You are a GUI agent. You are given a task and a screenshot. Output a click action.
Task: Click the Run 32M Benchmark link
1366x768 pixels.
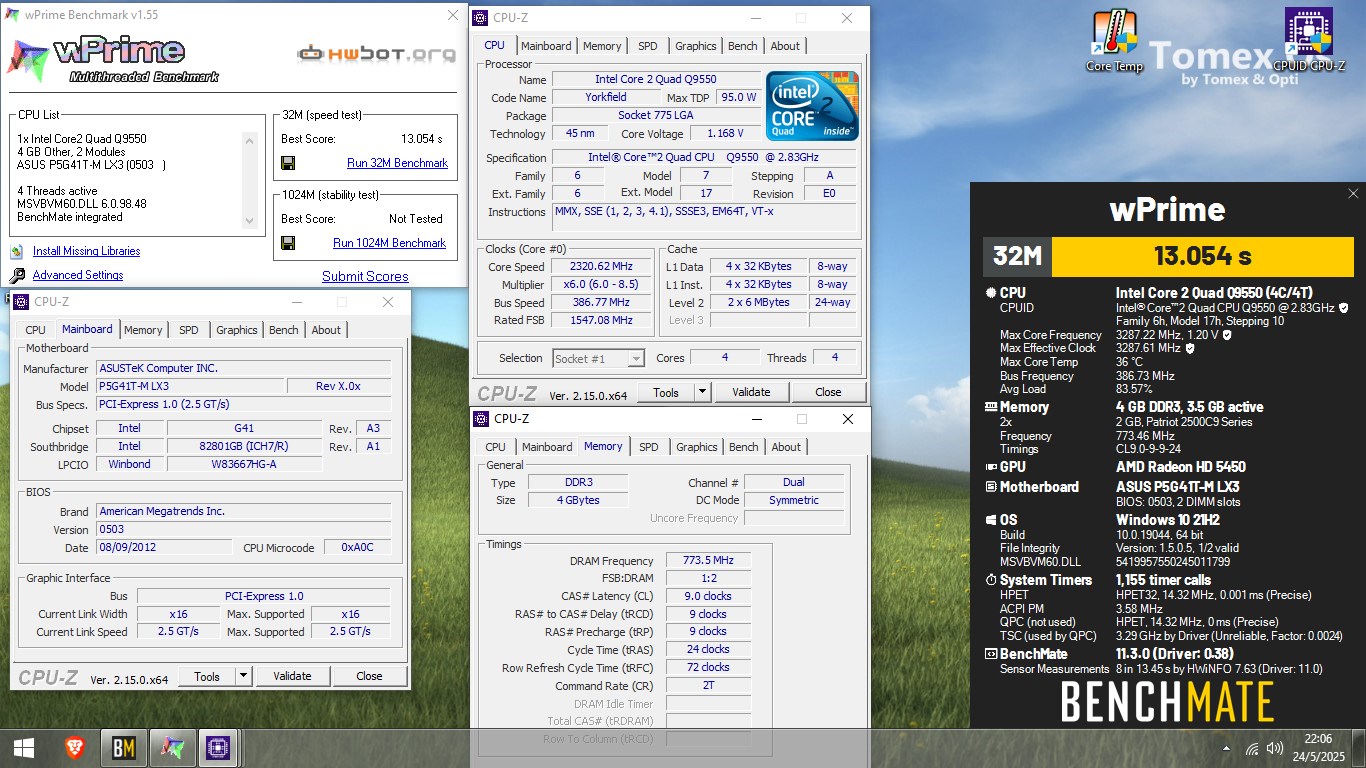tap(397, 163)
